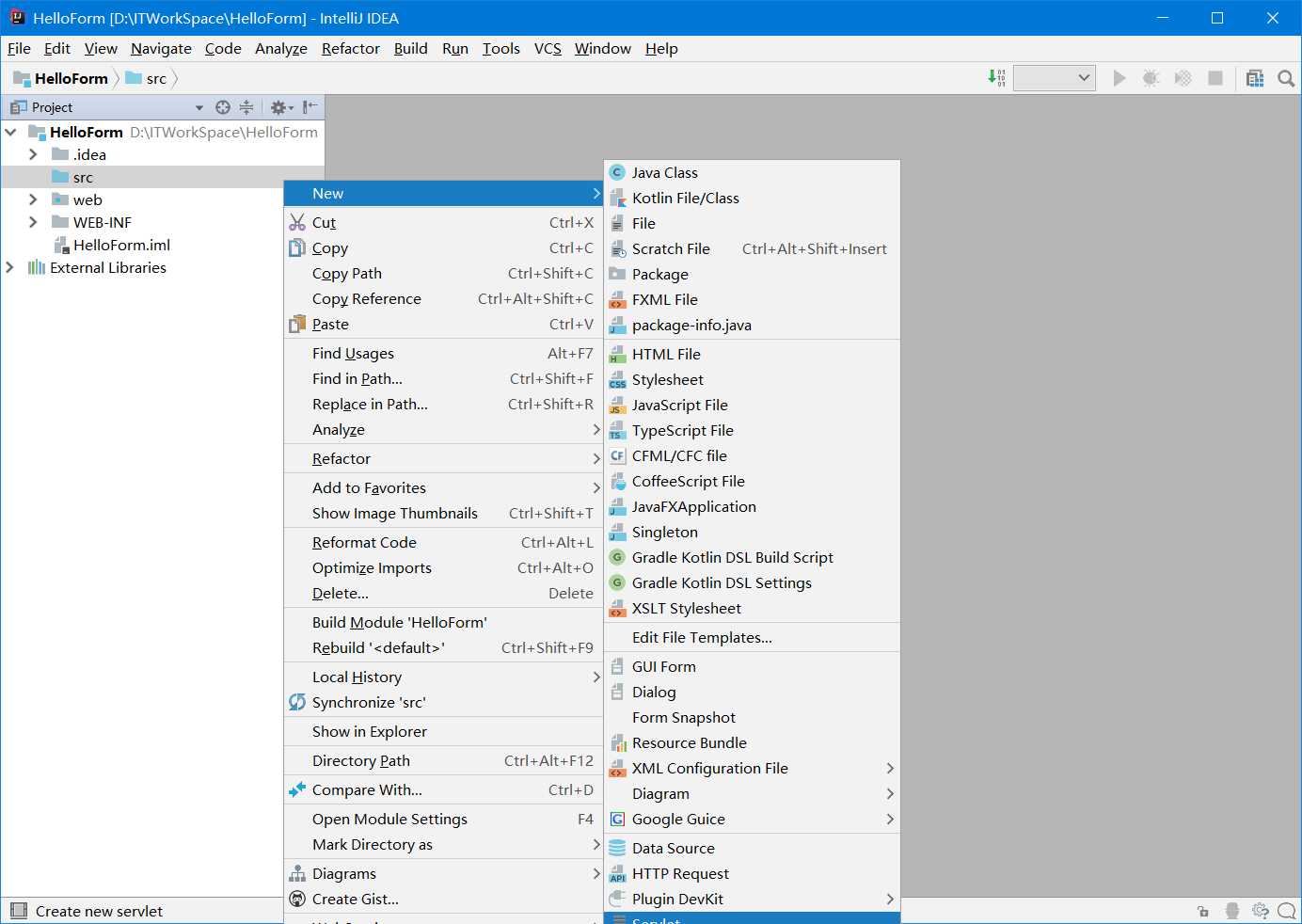Open the Analyze menu in menu bar
The width and height of the screenshot is (1302, 924).
pos(281,48)
